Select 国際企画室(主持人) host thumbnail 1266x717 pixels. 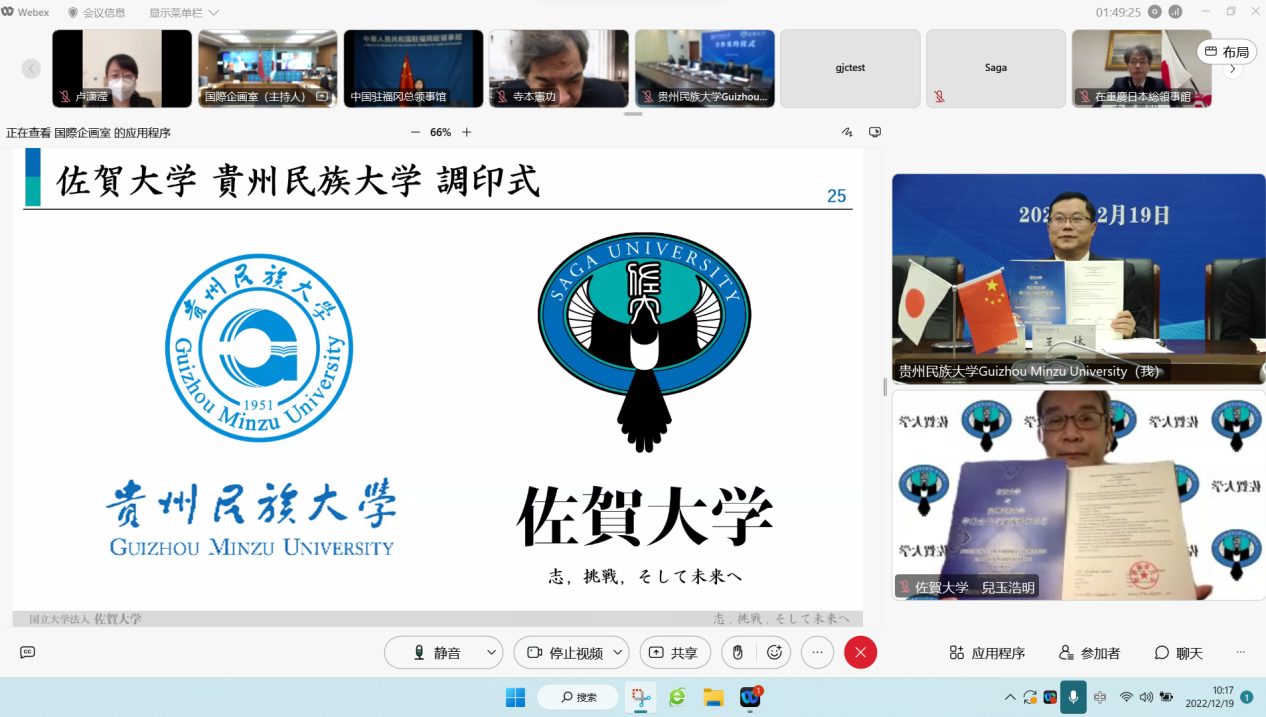268,69
